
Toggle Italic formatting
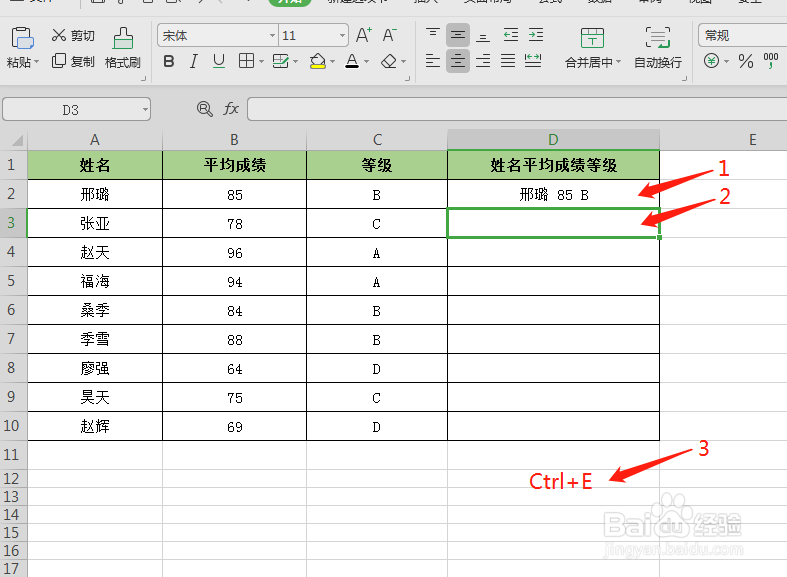194,62
